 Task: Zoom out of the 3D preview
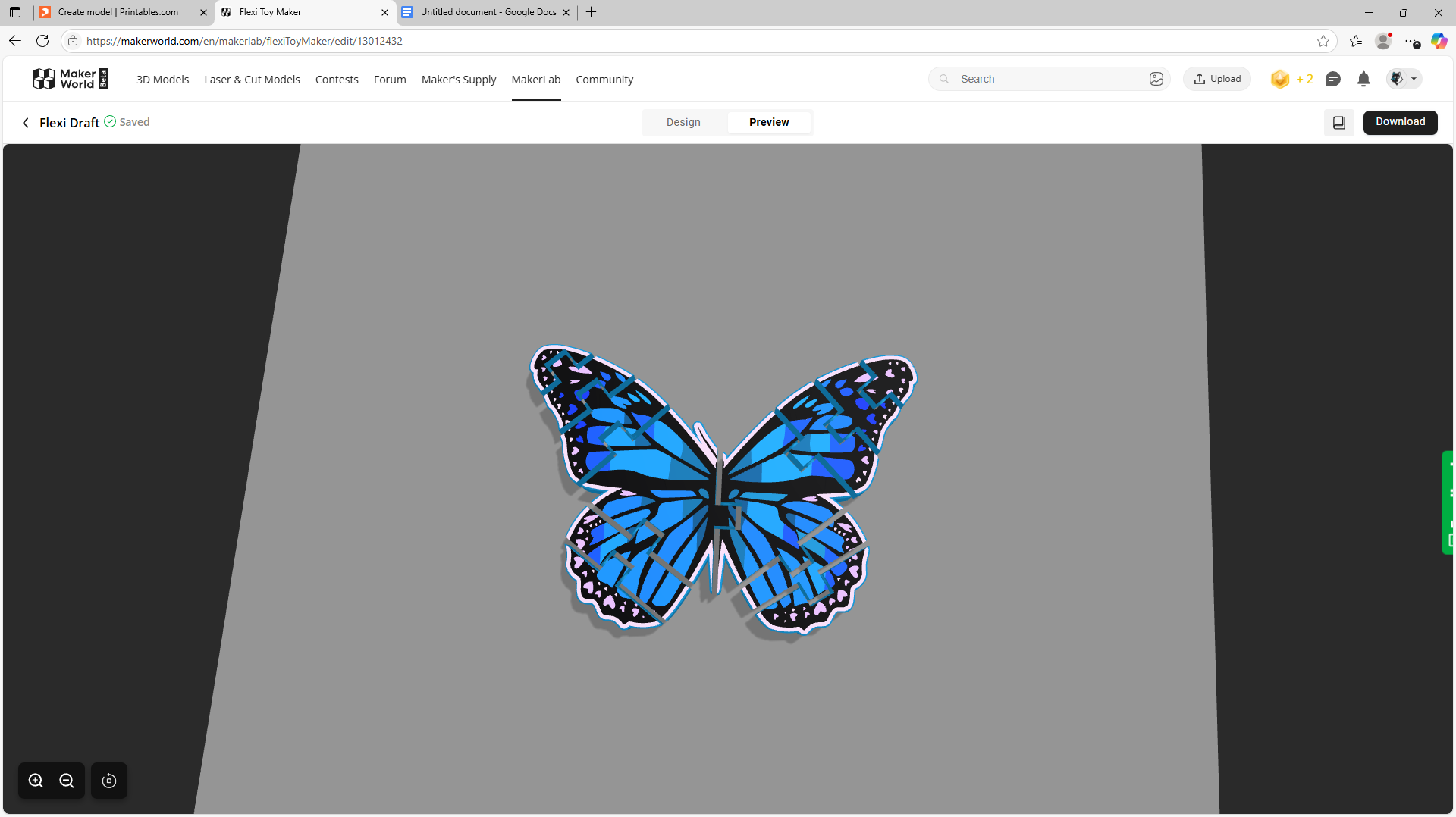67,781
